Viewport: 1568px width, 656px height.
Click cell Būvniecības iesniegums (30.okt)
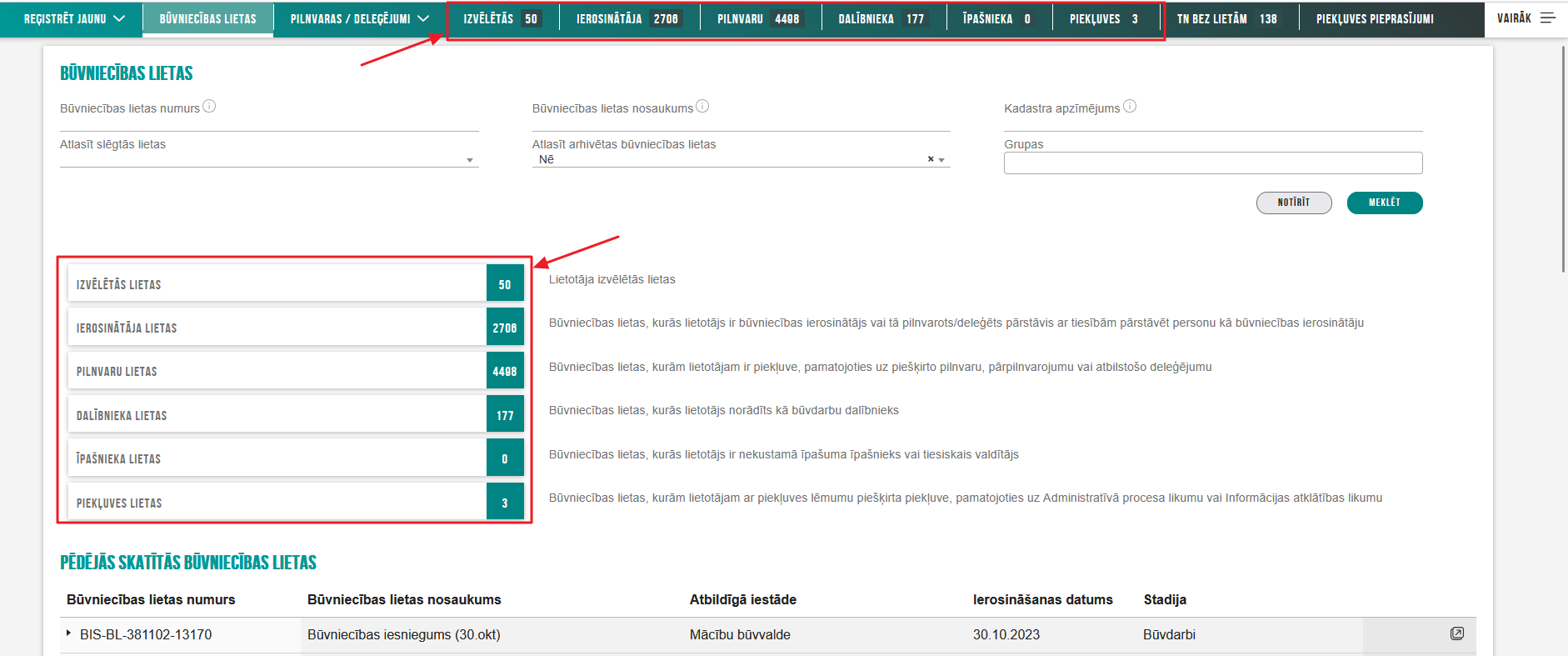403,634
